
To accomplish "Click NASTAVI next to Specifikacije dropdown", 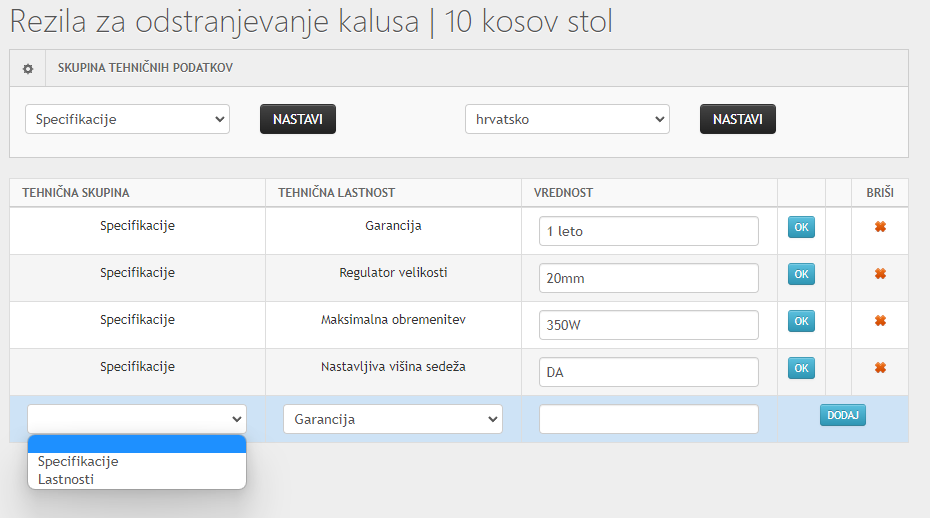I will tap(298, 119).
